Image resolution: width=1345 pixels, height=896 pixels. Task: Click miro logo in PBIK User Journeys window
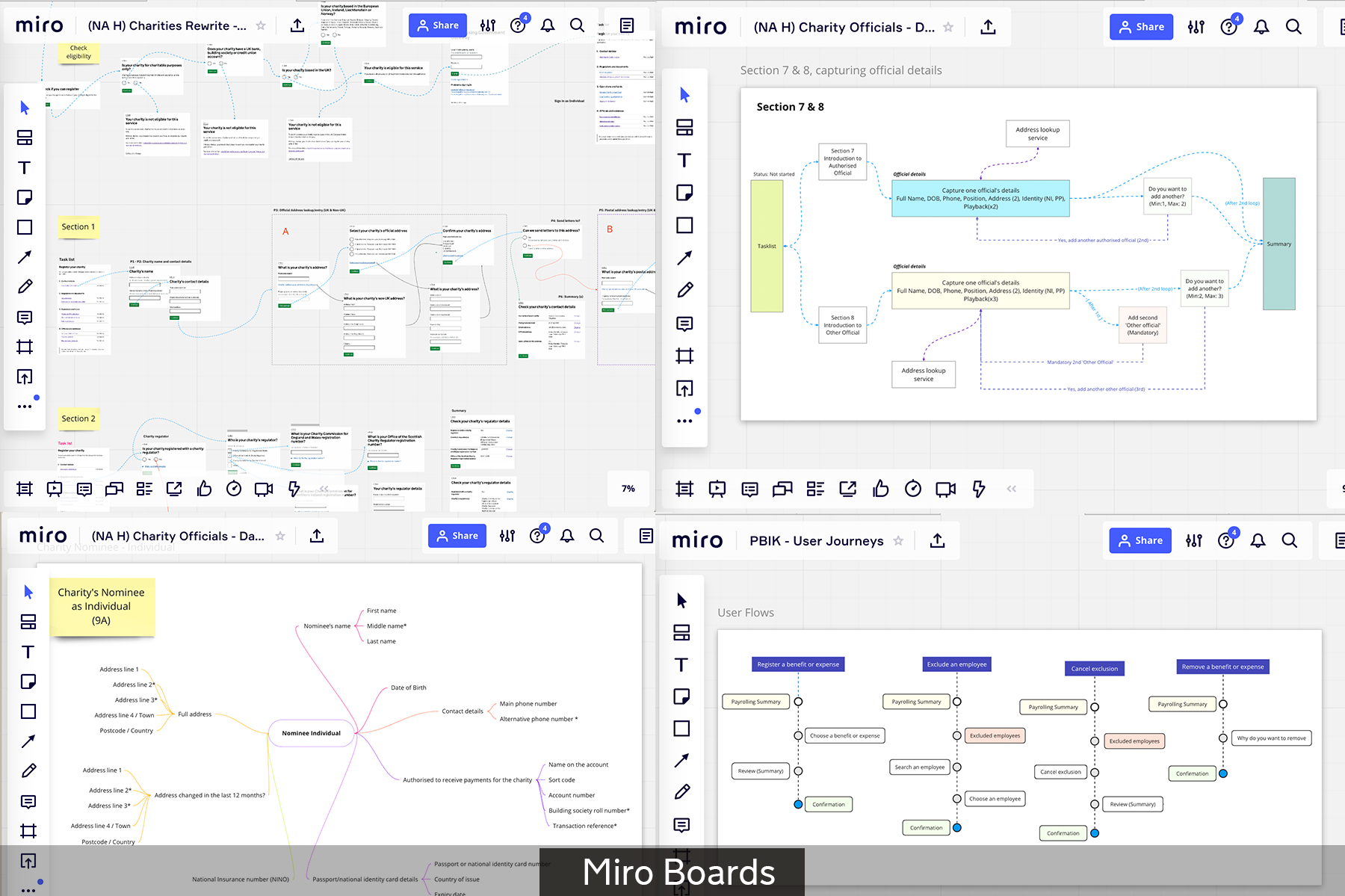point(697,540)
